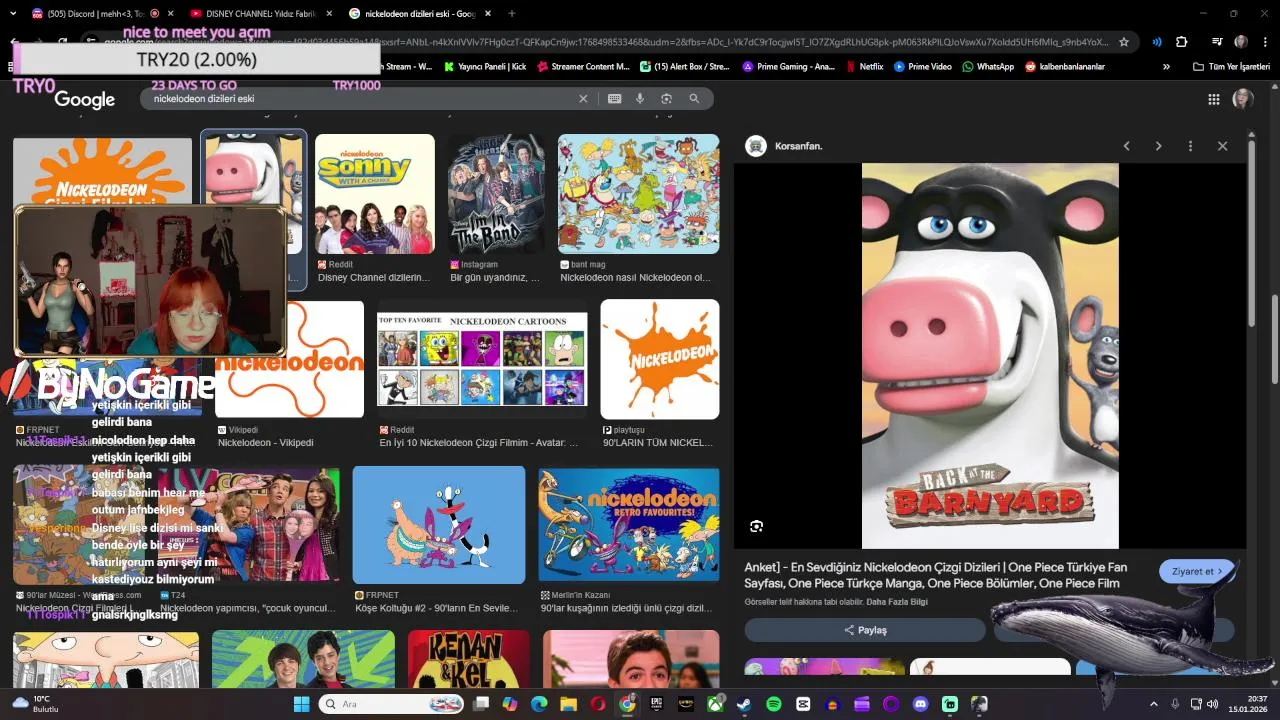Screen dimensions: 1280x720
Task: Show more bookmarks overflow chevron
Action: (x=1166, y=67)
